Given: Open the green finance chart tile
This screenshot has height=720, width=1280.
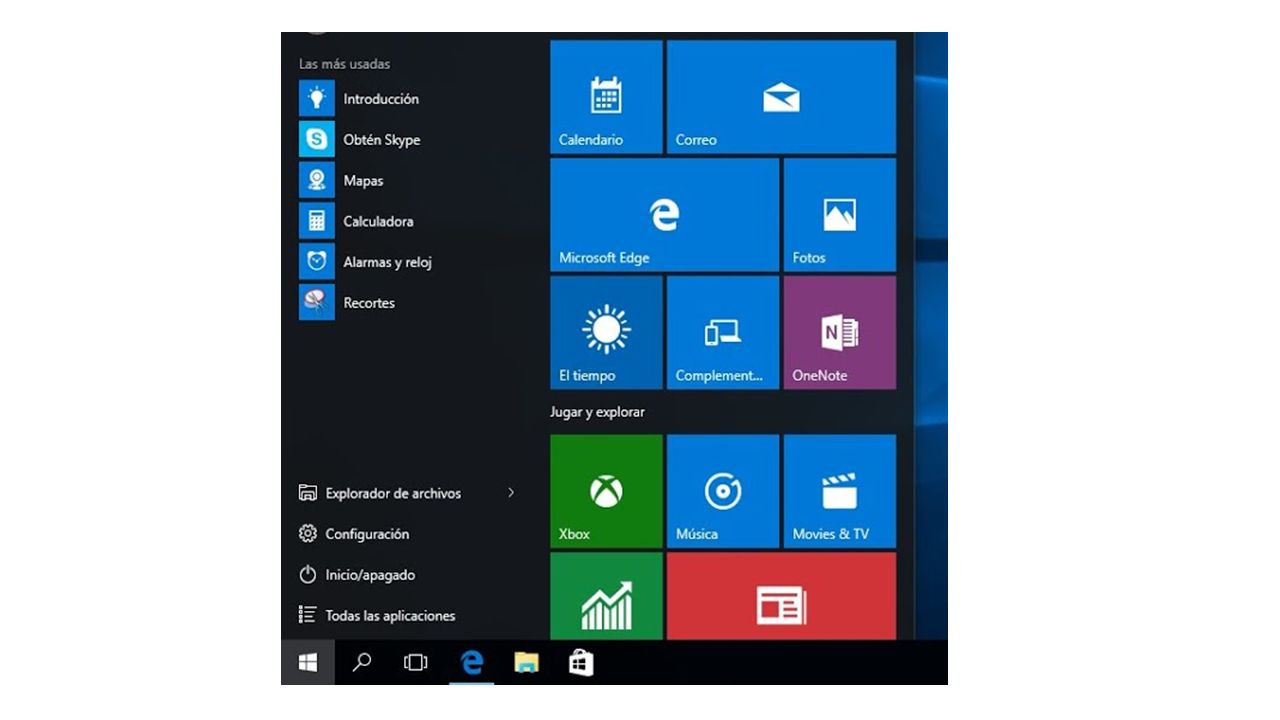Looking at the screenshot, I should [606, 596].
